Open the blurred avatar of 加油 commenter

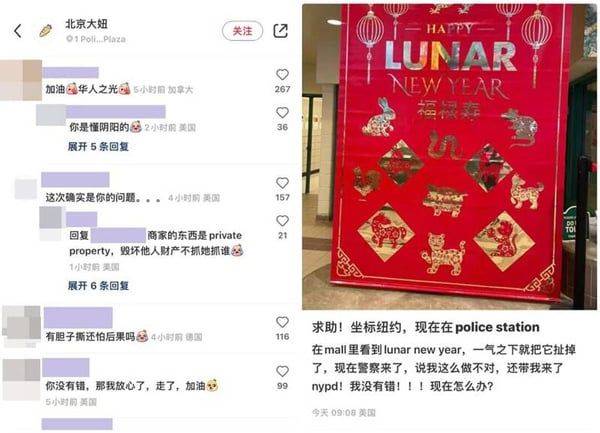[21, 80]
